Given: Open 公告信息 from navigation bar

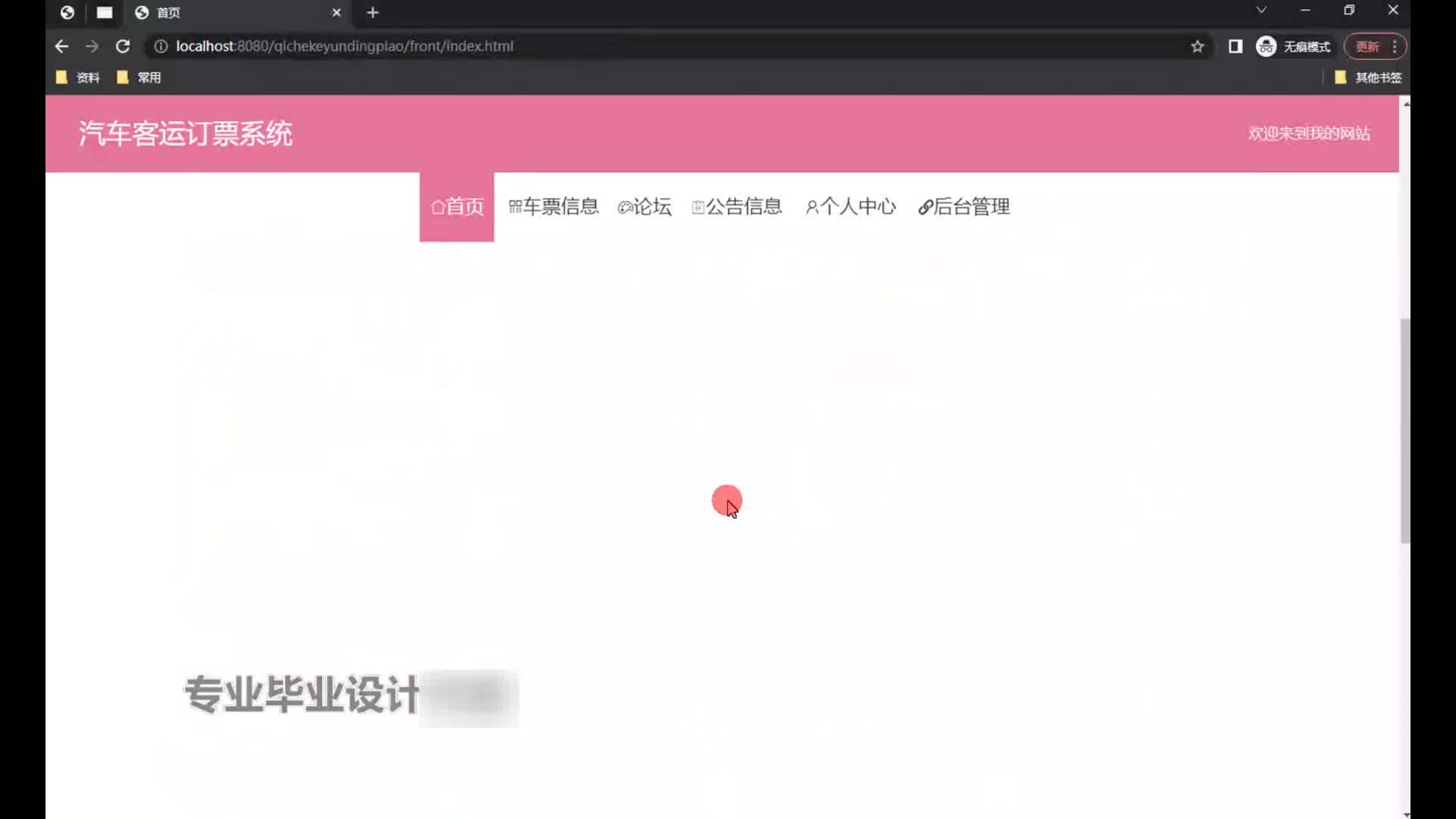Looking at the screenshot, I should pyautogui.click(x=736, y=206).
